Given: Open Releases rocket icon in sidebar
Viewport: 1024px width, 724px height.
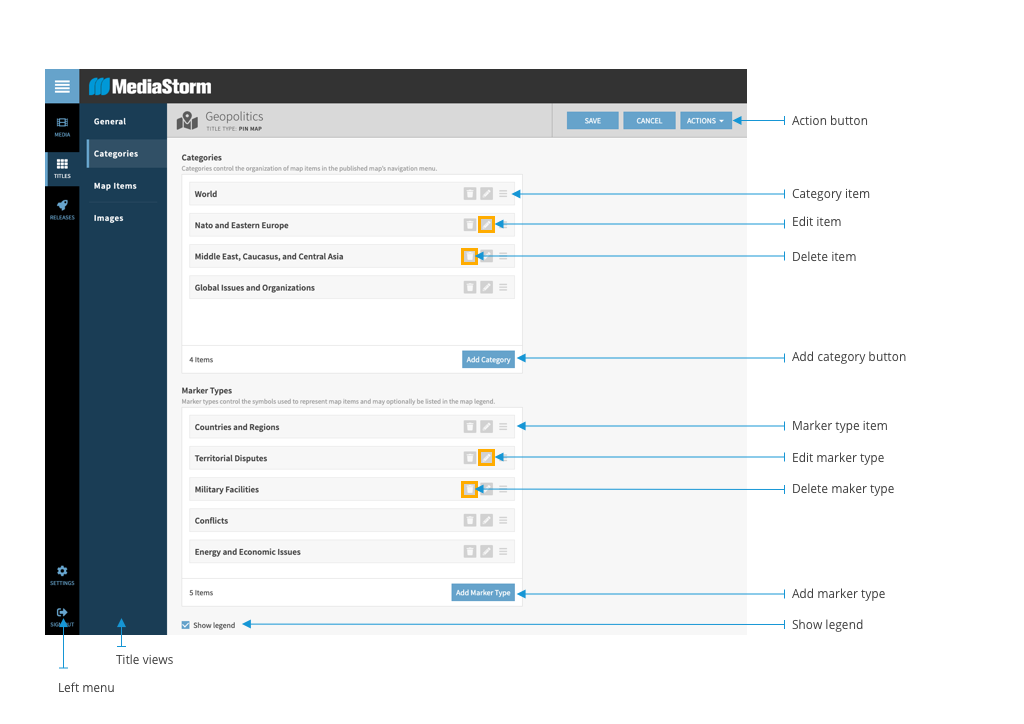Looking at the screenshot, I should pos(62,208).
